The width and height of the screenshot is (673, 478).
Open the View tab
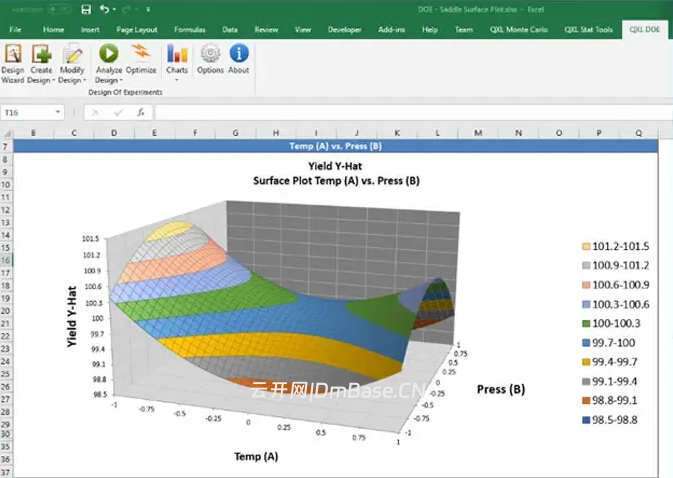coord(303,30)
